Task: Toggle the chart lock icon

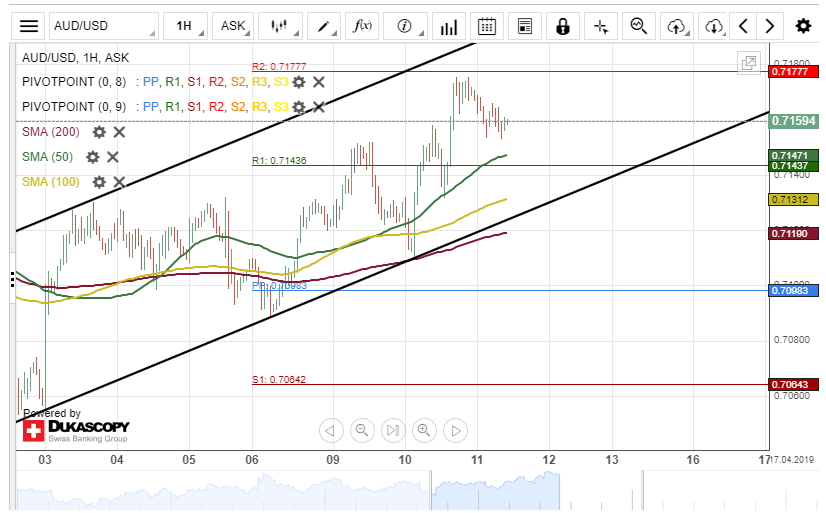Action: point(563,26)
